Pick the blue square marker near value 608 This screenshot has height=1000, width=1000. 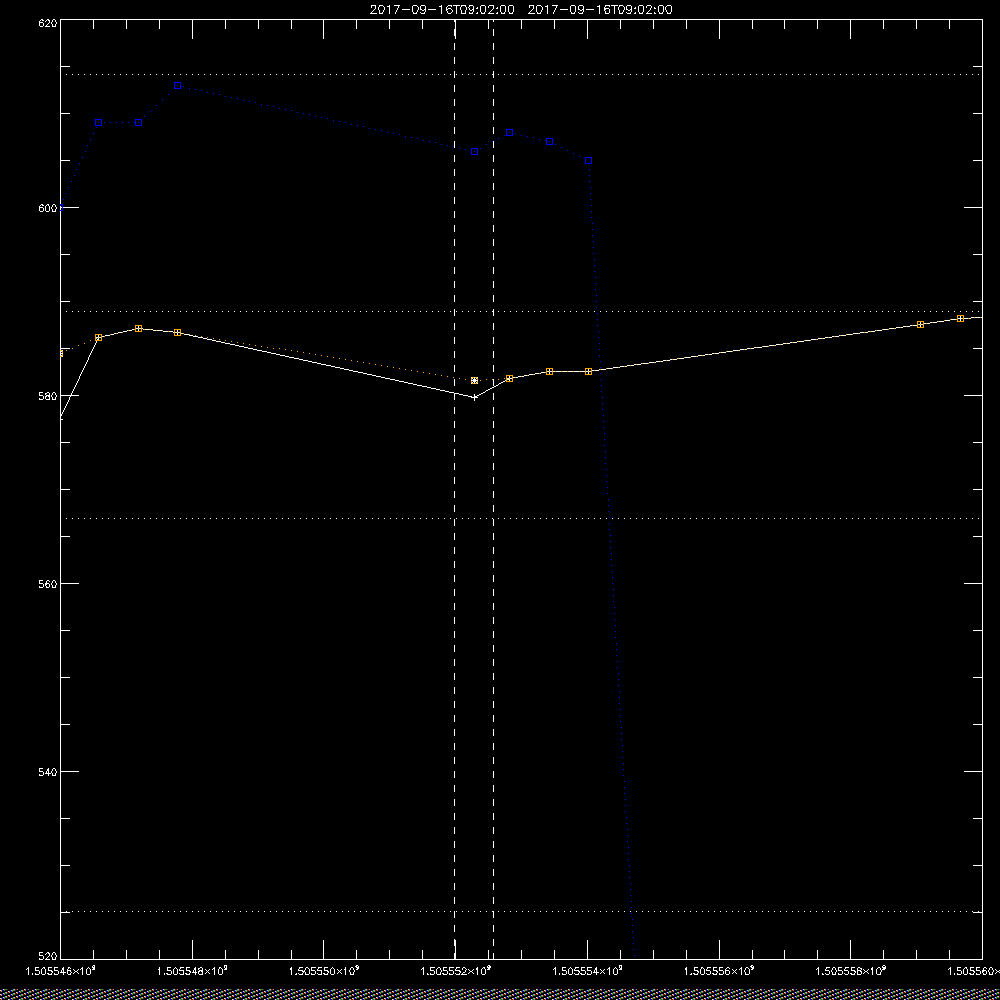[510, 133]
